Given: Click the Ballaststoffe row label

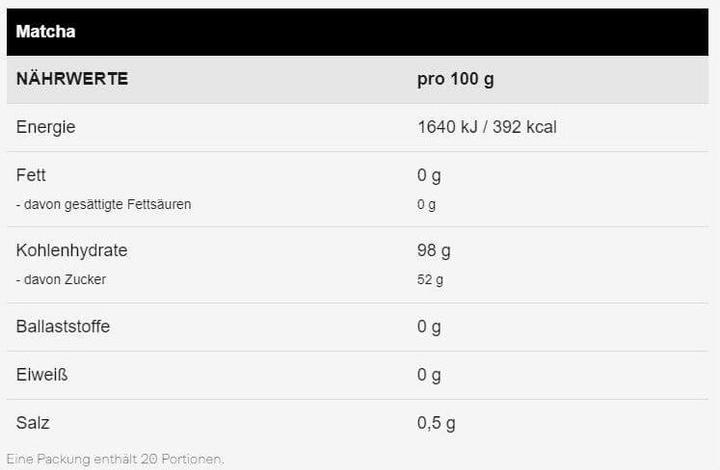Looking at the screenshot, I should click(x=63, y=326).
